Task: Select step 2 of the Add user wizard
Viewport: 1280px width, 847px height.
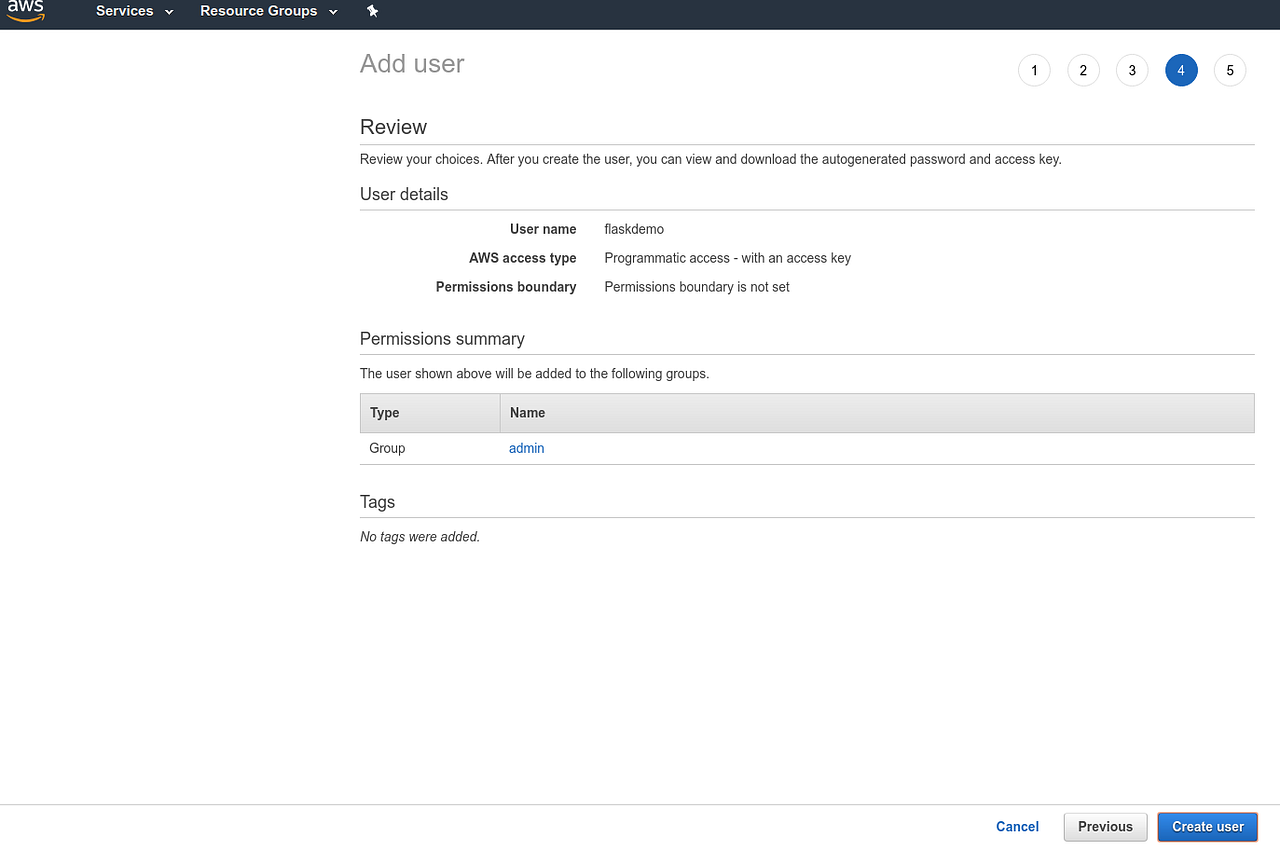Action: (x=1083, y=70)
